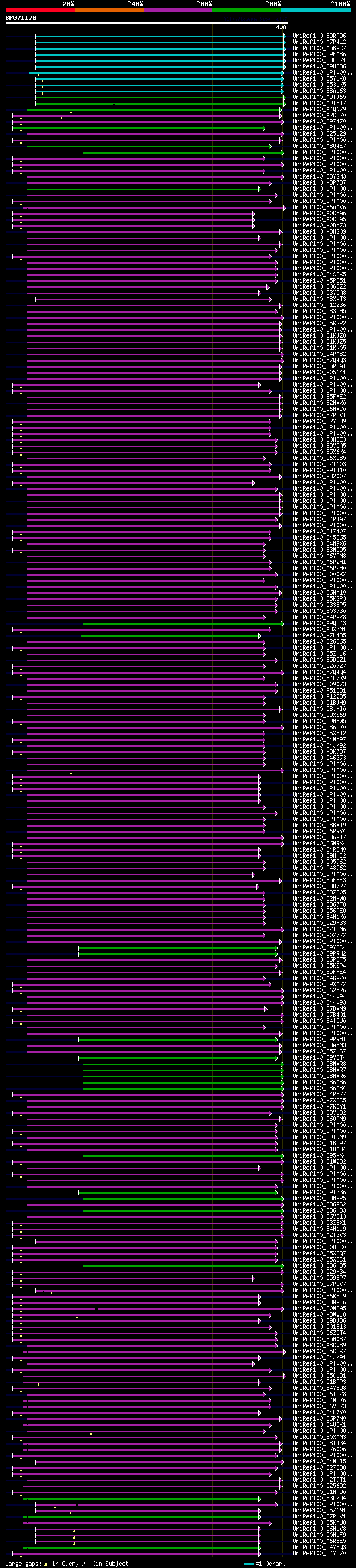
Task: Select the UniRef100_A2CEZ0 hit name
Action: (319, 116)
